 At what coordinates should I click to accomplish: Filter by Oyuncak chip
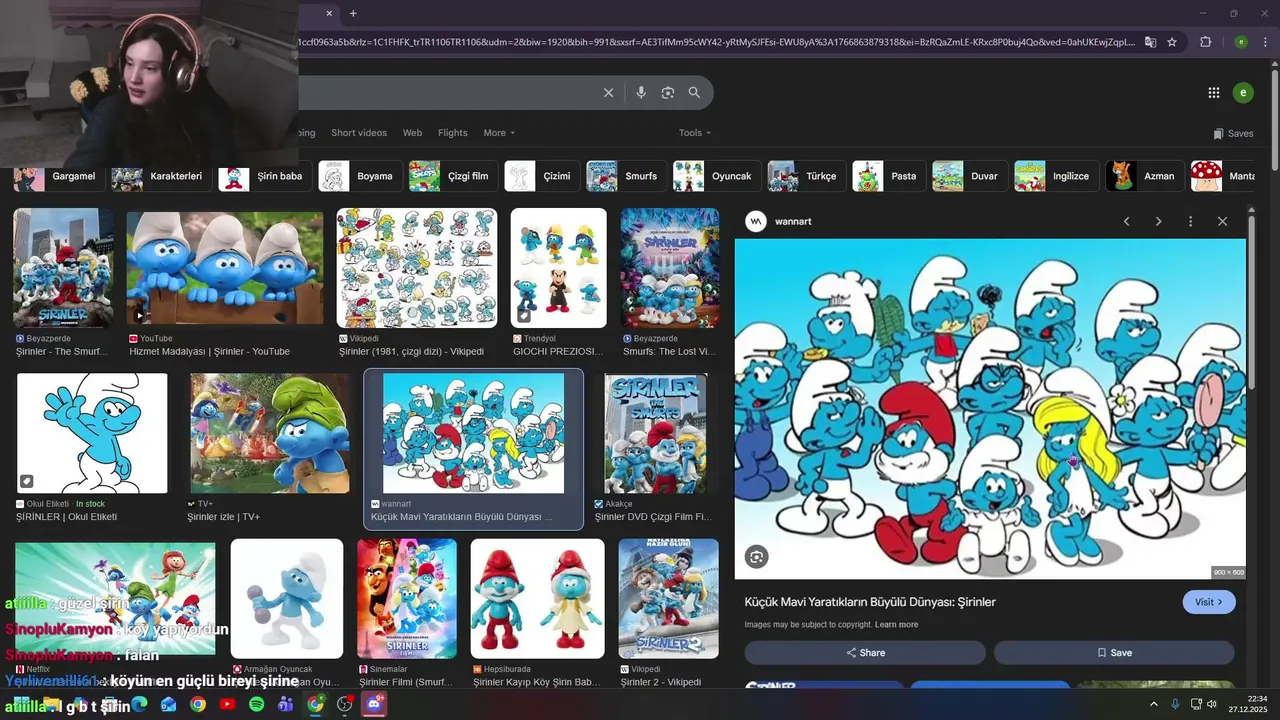point(715,176)
